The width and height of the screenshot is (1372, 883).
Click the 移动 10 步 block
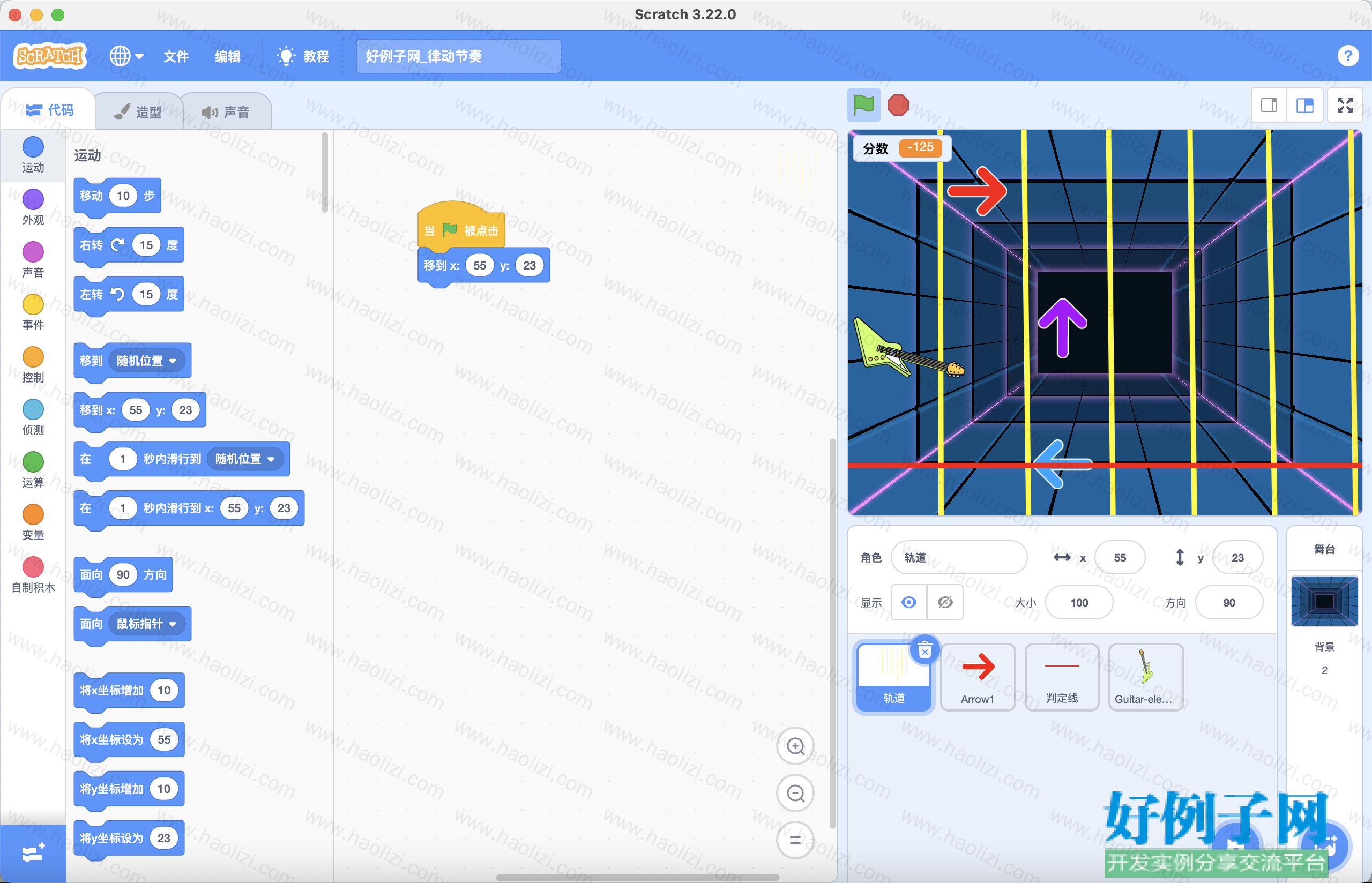point(117,196)
